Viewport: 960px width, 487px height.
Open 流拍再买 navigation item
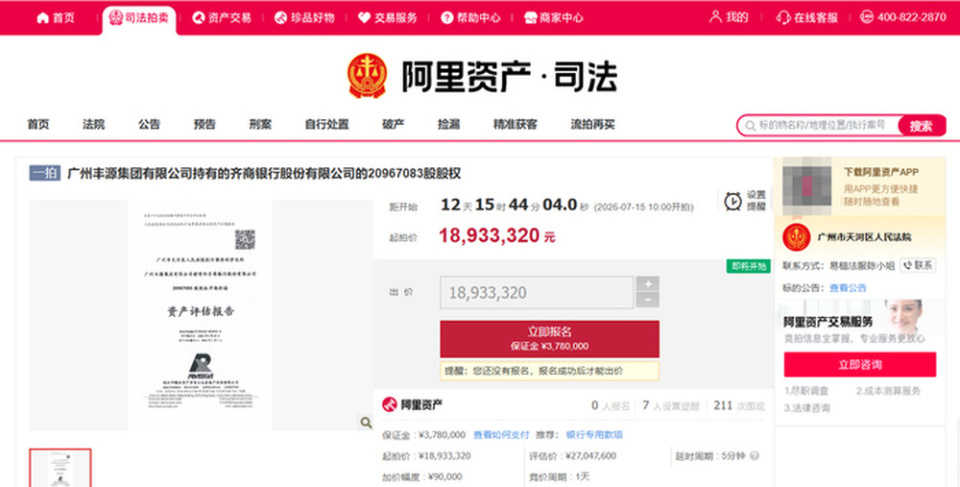[593, 124]
